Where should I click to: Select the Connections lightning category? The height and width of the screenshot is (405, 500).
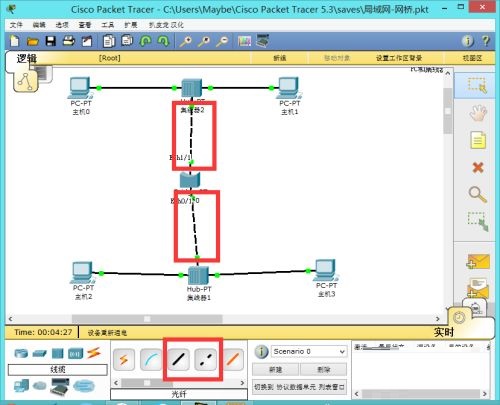click(94, 353)
